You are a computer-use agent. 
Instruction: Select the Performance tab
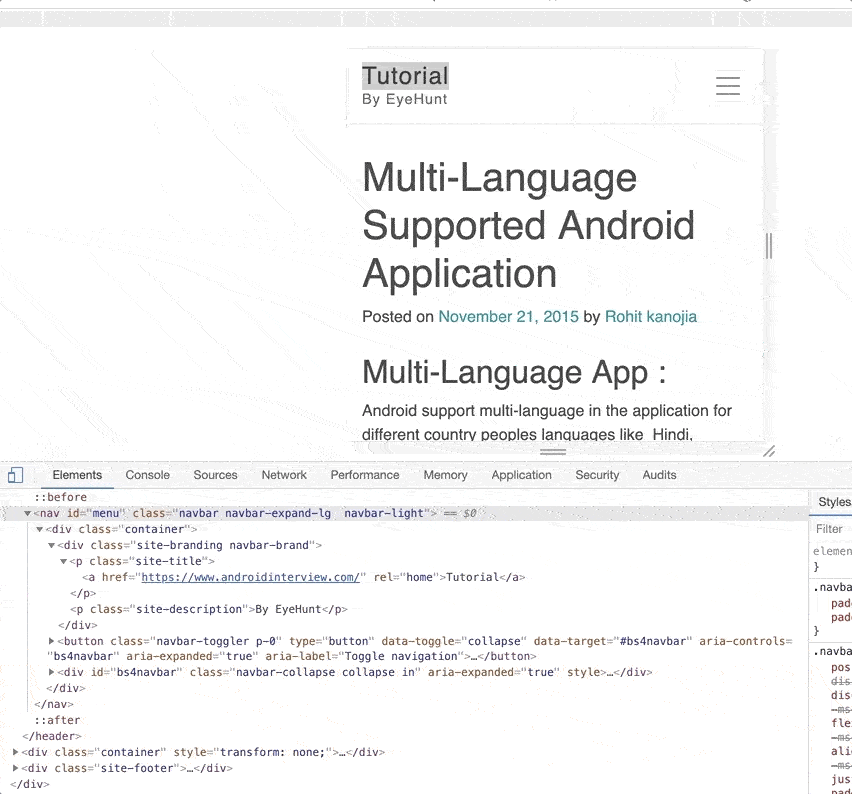[x=365, y=475]
